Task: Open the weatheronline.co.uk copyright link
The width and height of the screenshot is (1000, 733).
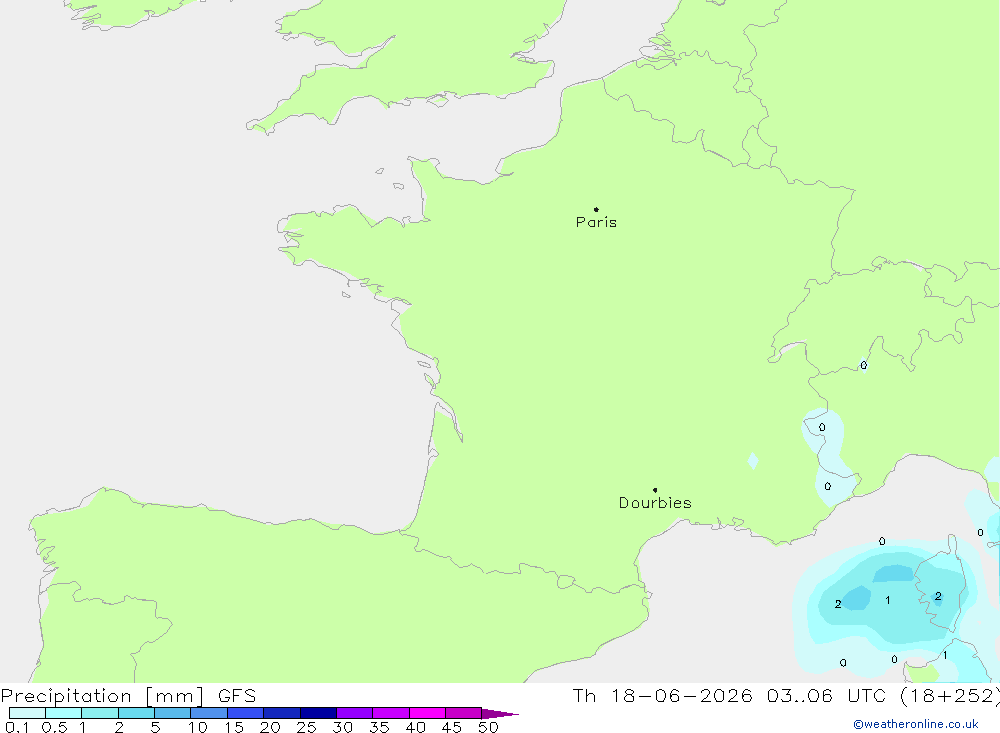Action: point(916,724)
